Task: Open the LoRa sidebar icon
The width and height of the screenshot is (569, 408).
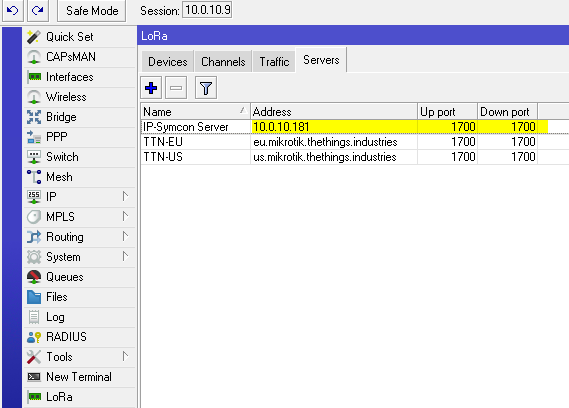Action: [34, 397]
